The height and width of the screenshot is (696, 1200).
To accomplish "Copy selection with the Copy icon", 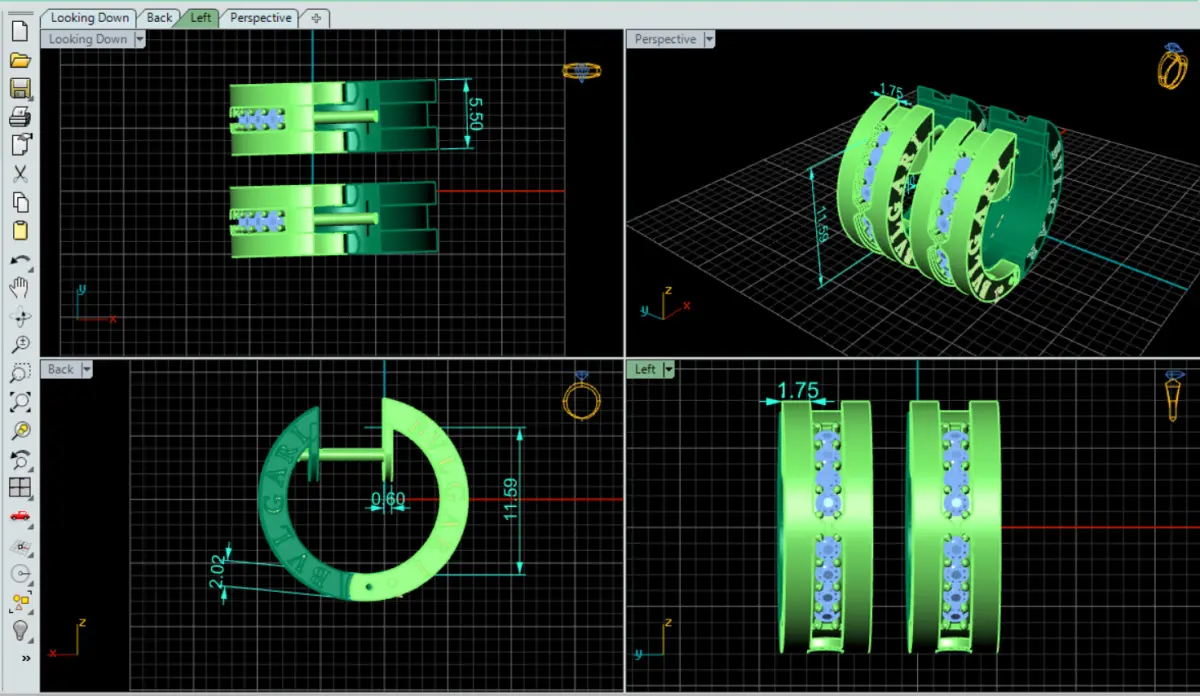I will pos(19,202).
